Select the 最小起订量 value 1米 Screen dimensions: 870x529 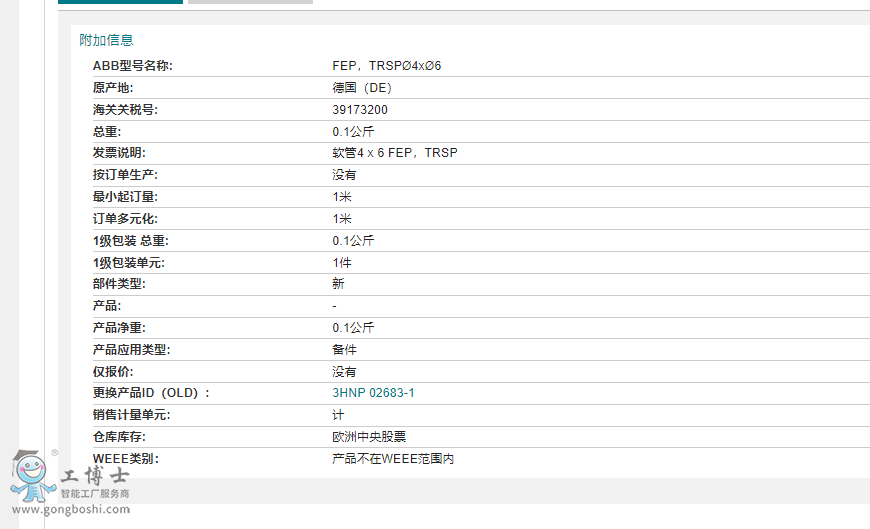342,197
